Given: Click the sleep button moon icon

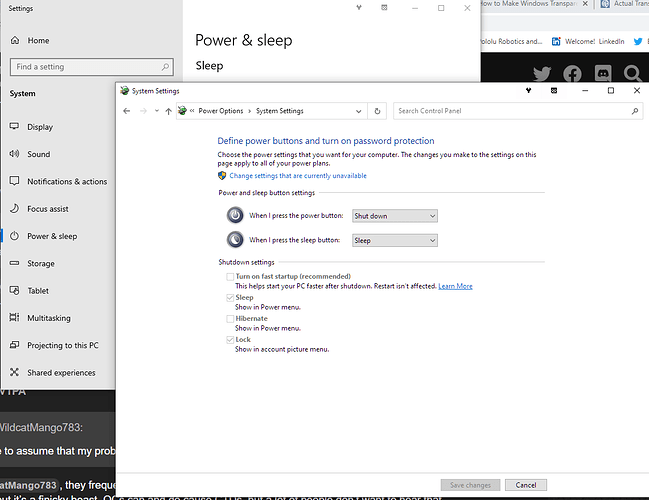Looking at the screenshot, I should (x=235, y=240).
